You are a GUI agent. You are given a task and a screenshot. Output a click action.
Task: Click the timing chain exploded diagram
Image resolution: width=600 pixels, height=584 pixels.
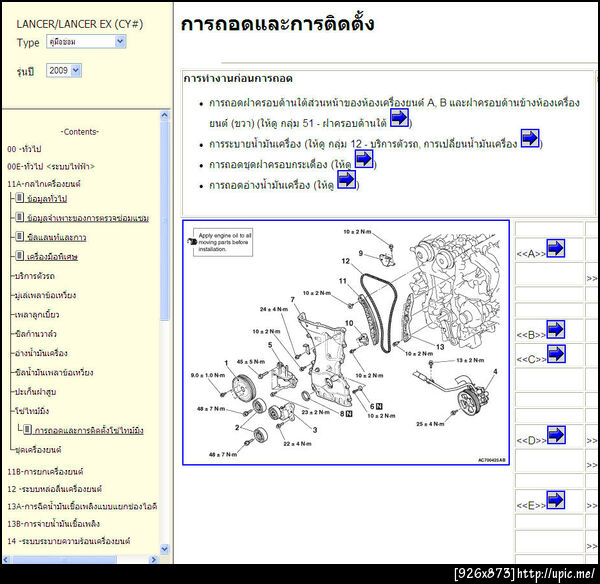pyautogui.click(x=346, y=343)
